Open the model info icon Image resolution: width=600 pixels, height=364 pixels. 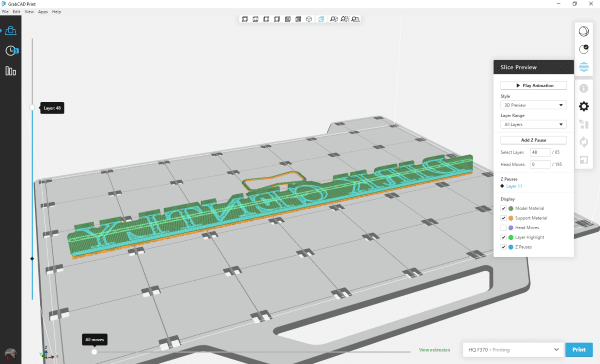(584, 88)
